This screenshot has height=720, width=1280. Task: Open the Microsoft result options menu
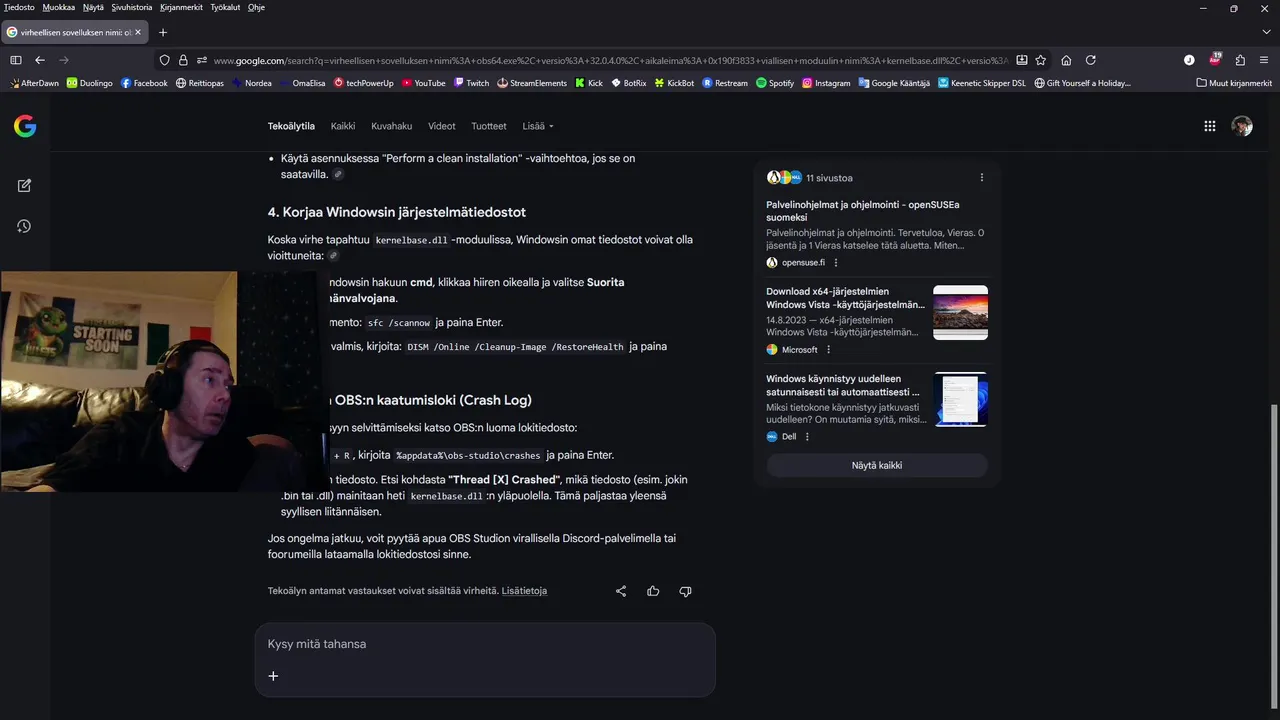pyautogui.click(x=828, y=350)
